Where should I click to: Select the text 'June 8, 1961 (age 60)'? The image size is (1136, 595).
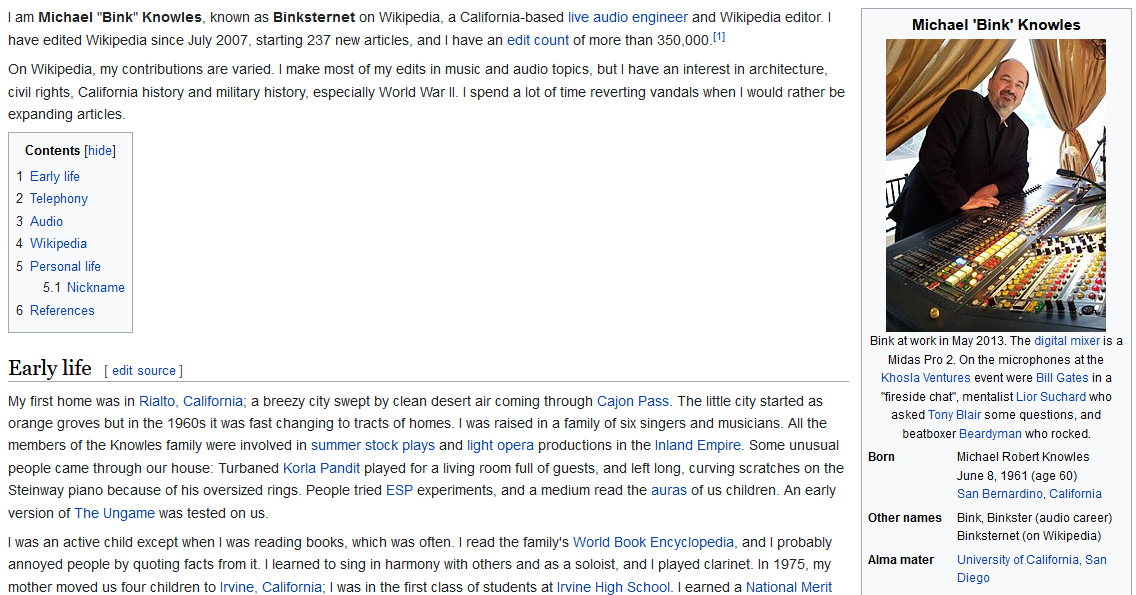[x=1016, y=476]
